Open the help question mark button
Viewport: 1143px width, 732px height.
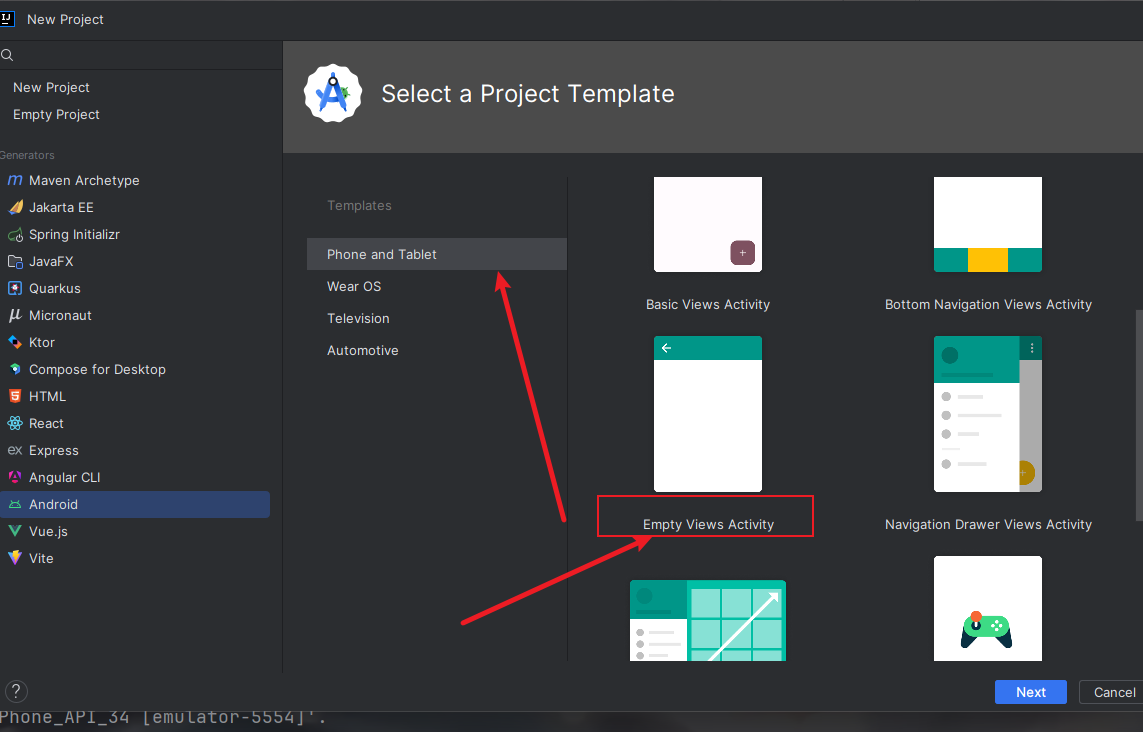pyautogui.click(x=16, y=691)
